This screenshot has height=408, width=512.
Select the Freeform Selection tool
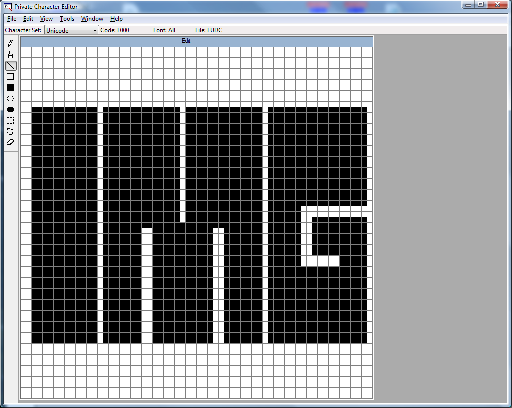11,131
